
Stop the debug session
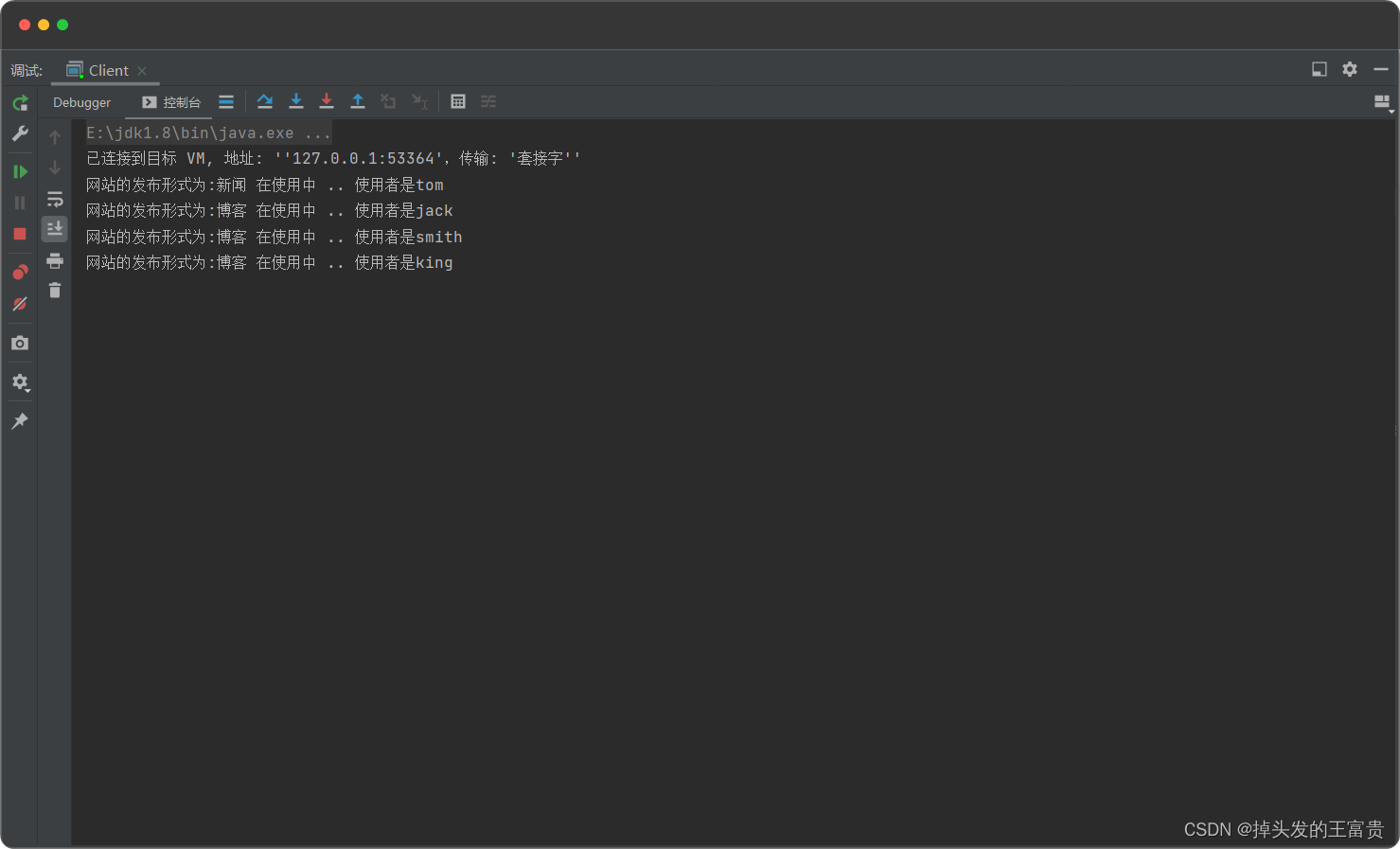(20, 234)
